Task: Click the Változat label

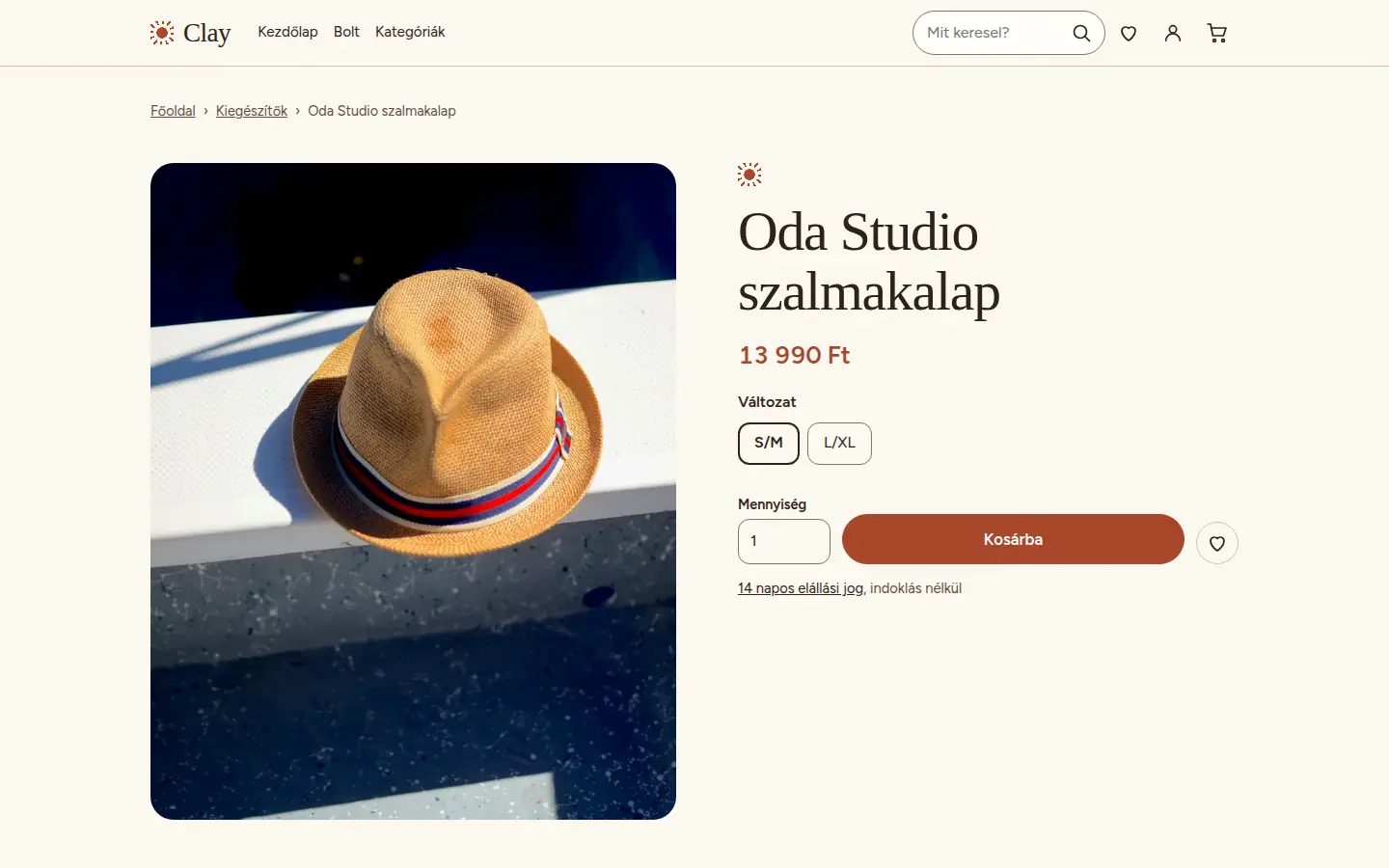Action: pos(767,402)
